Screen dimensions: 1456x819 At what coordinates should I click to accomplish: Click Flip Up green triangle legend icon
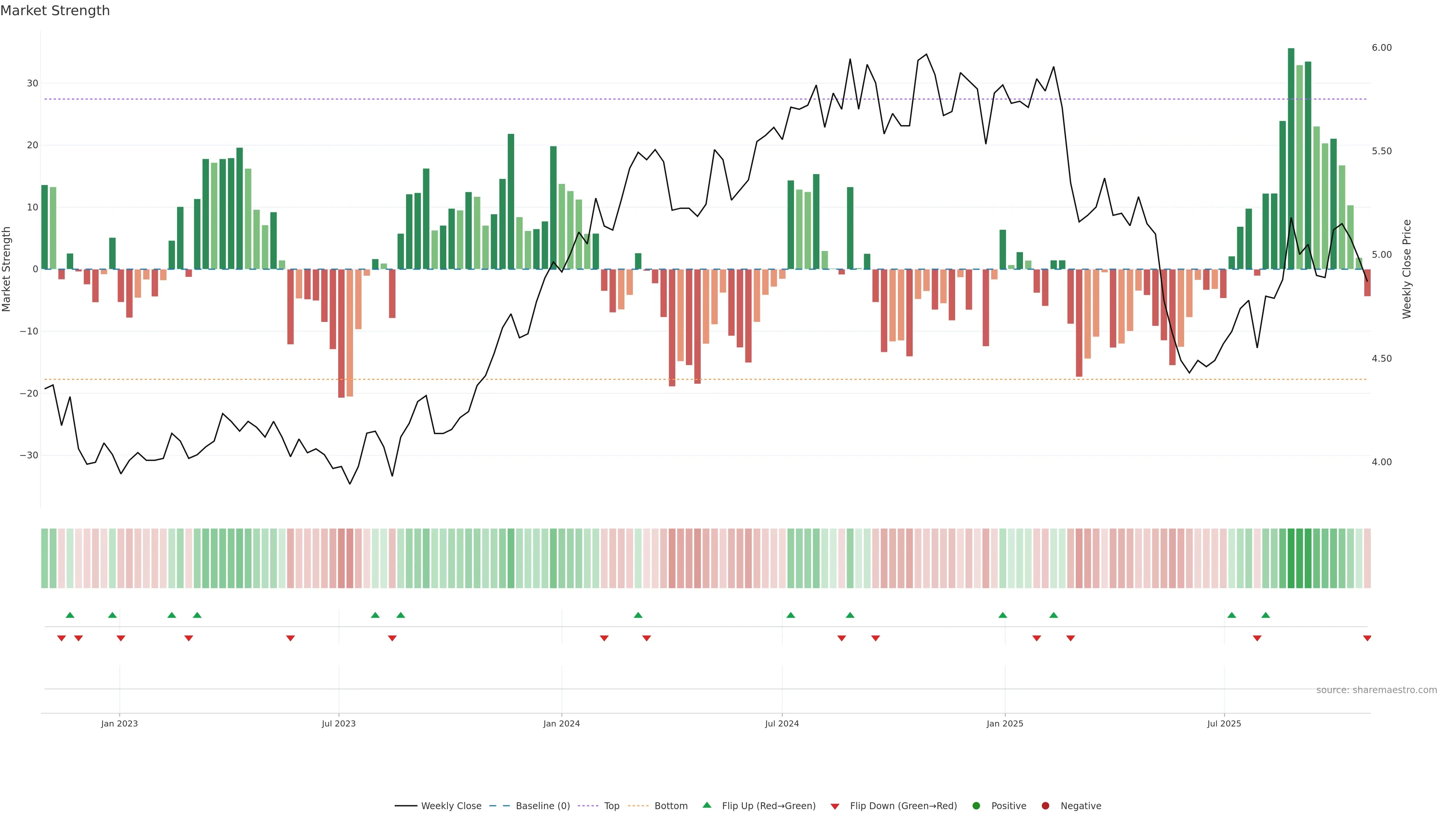(x=706, y=805)
